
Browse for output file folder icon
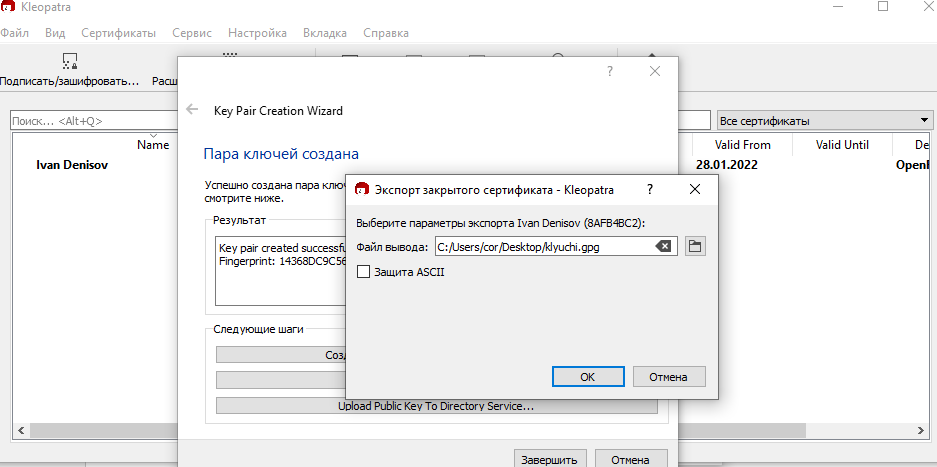pyautogui.click(x=694, y=246)
